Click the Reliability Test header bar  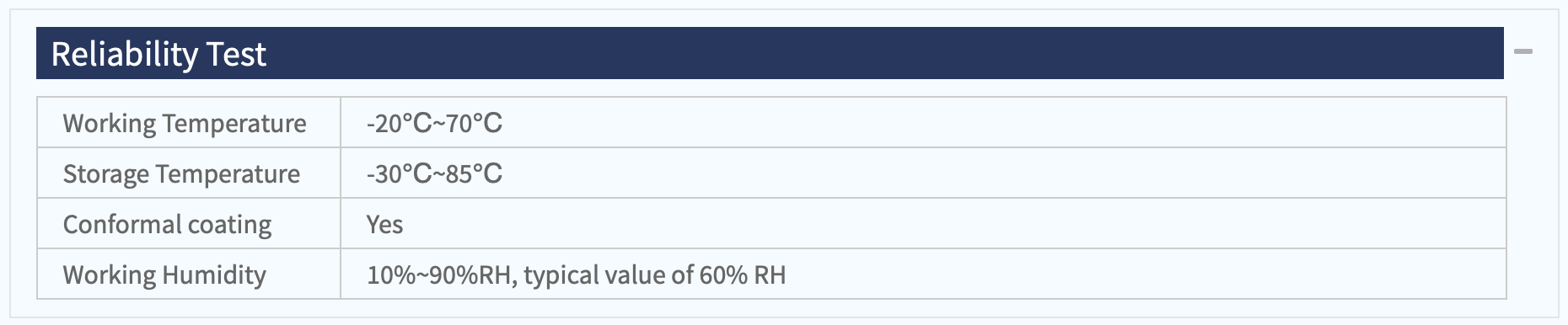point(770,53)
